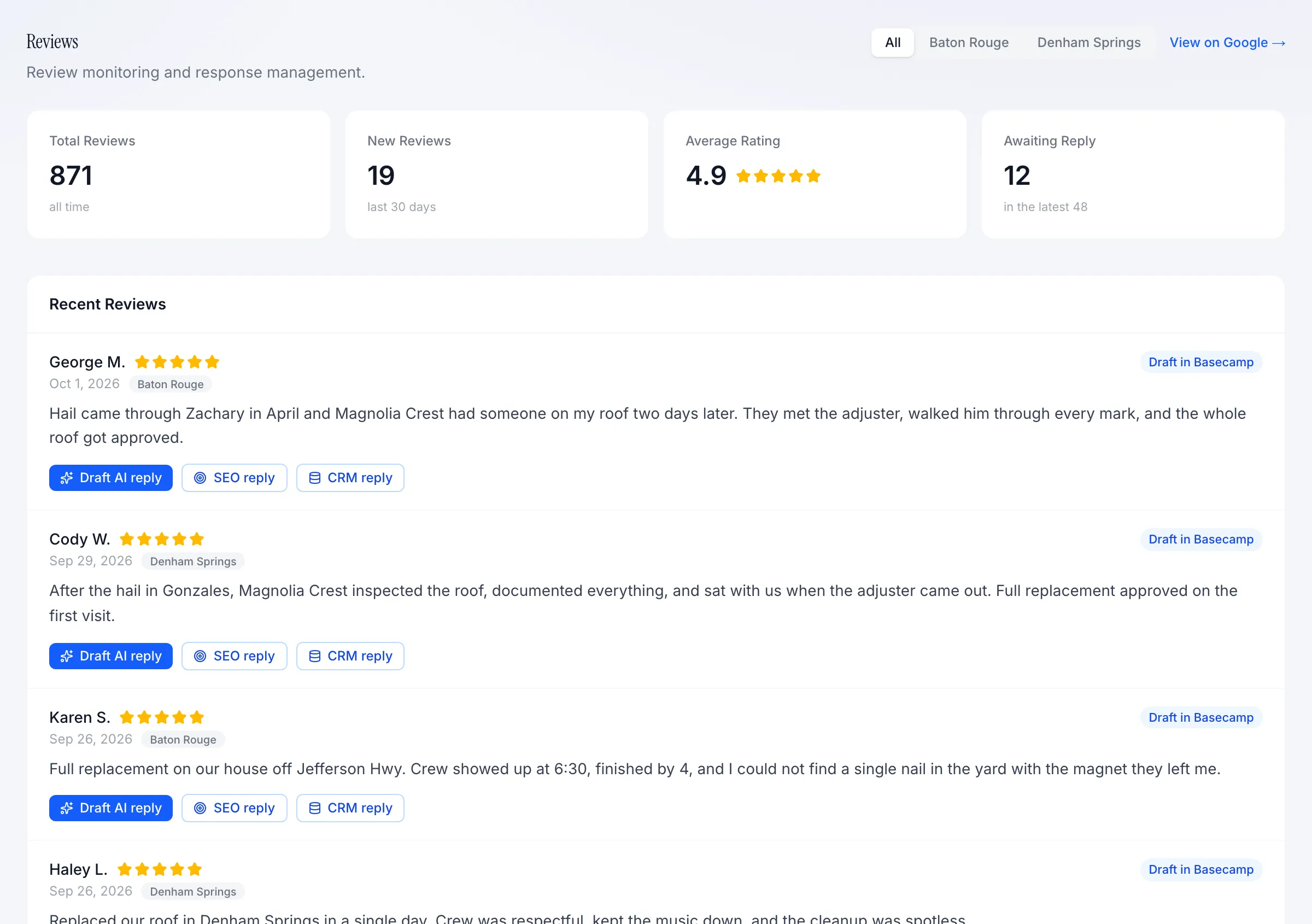The width and height of the screenshot is (1312, 924).
Task: Click the Baton Rouge tag on George M.'s review
Action: 170,384
